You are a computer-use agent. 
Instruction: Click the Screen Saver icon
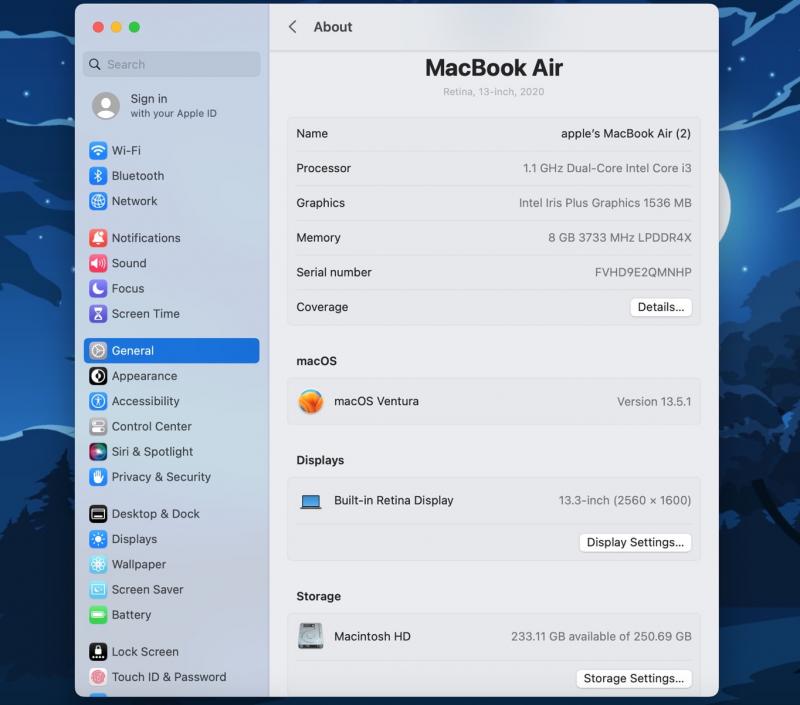pyautogui.click(x=98, y=590)
